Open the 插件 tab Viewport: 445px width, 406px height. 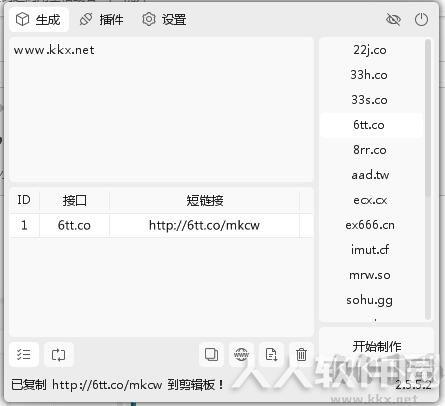pyautogui.click(x=102, y=19)
